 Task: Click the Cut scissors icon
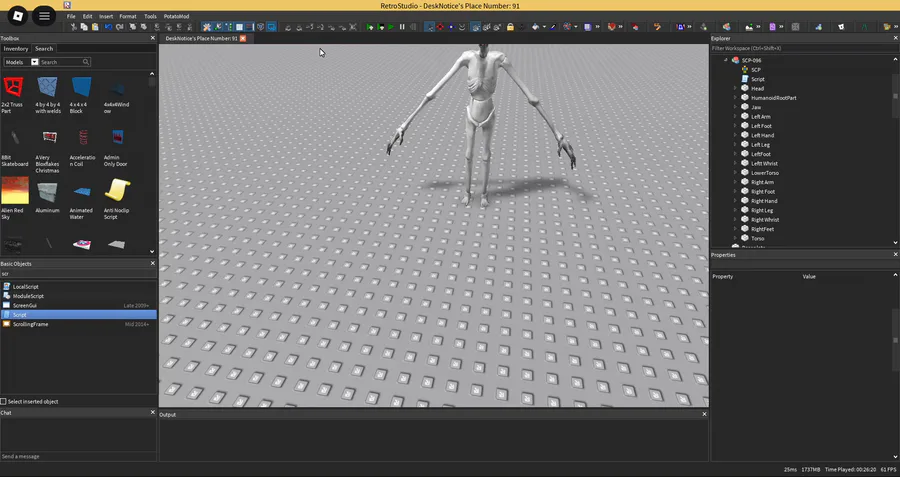coord(73,27)
